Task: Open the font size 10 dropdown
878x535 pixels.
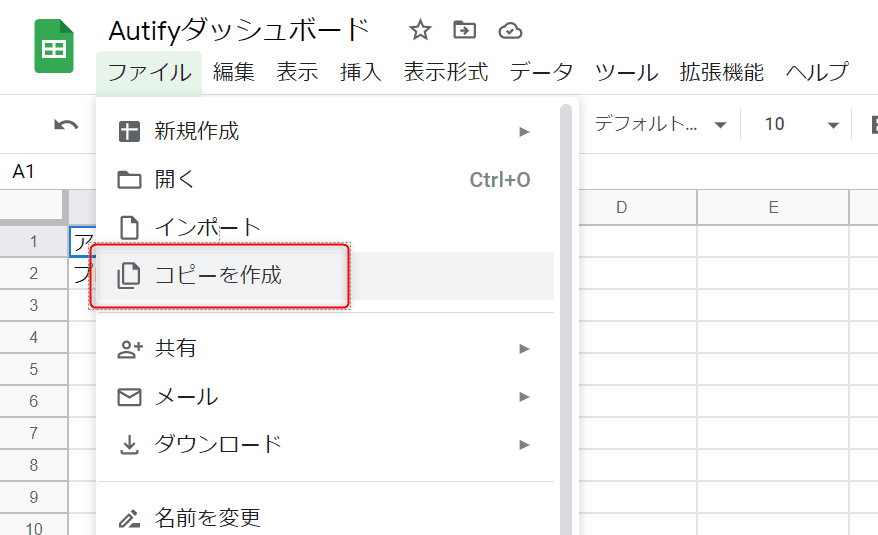Action: [800, 125]
